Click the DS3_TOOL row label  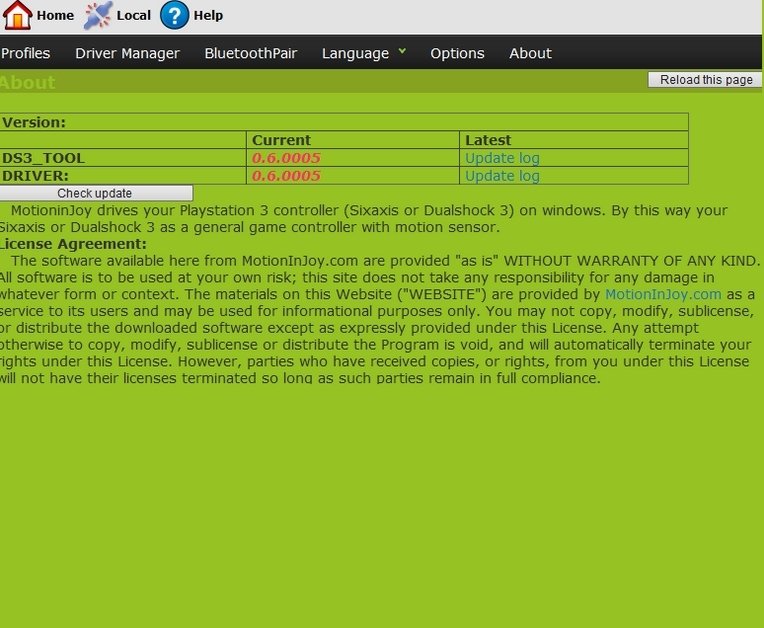(x=43, y=158)
